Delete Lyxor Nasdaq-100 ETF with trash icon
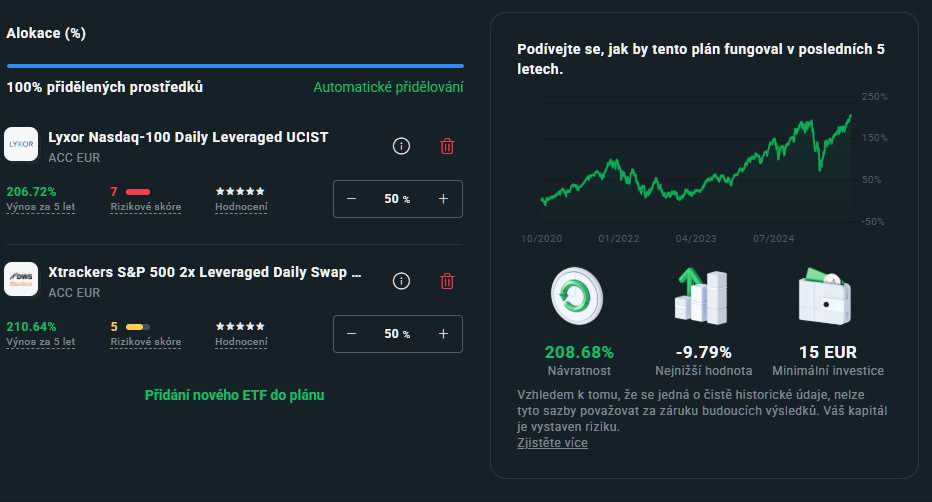This screenshot has width=932, height=502. pos(447,146)
